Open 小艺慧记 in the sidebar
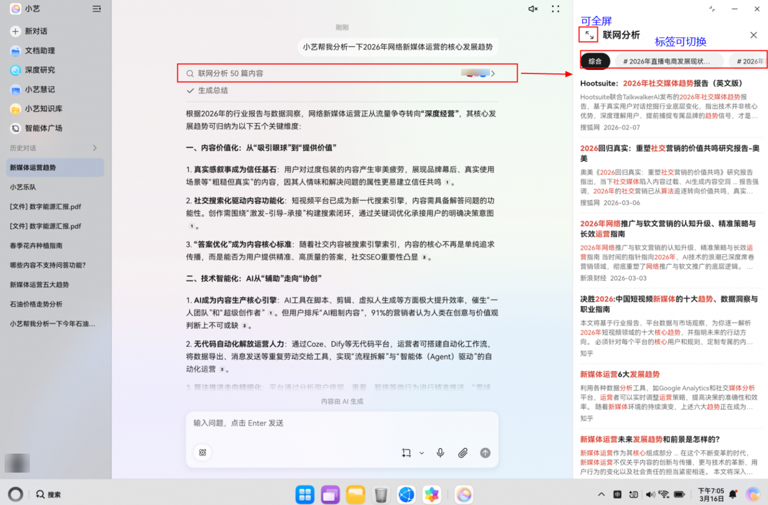 pos(33,90)
